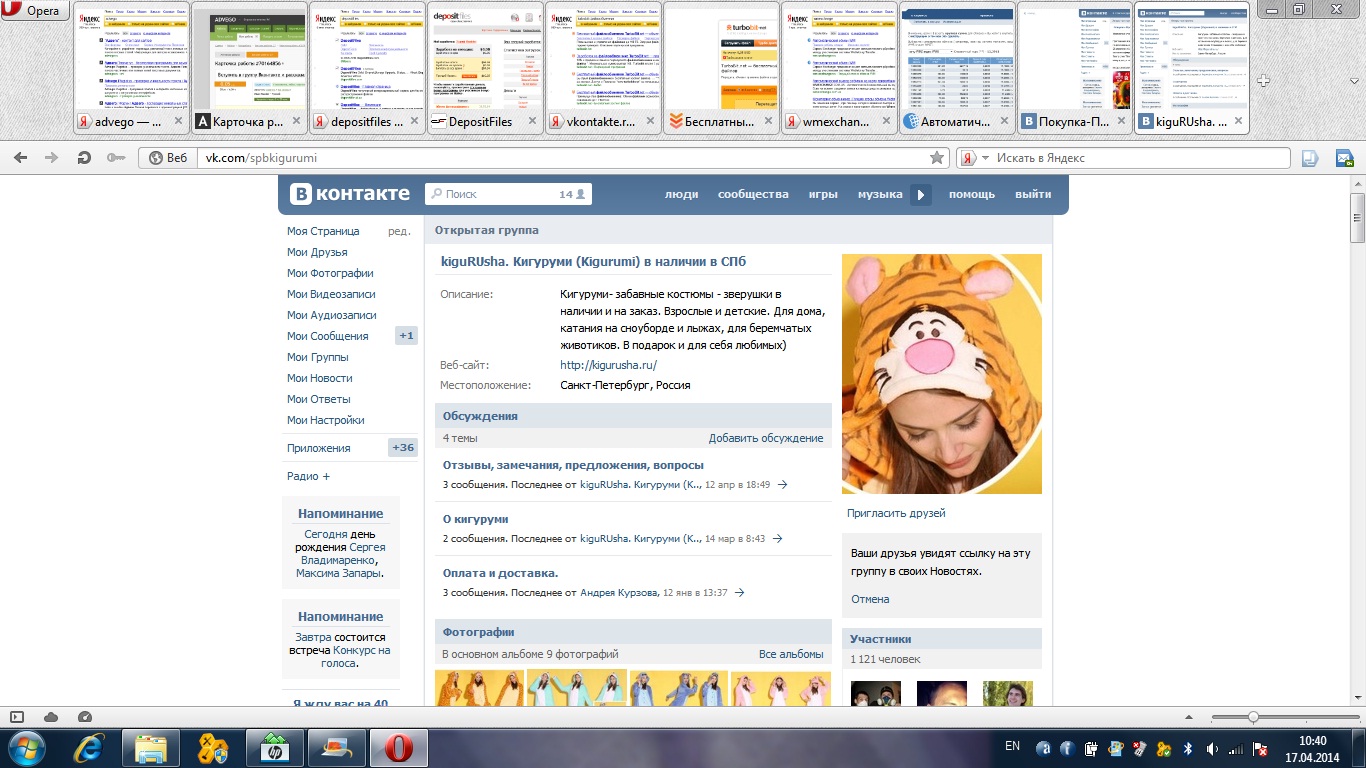Click помощь in VK header
The image size is (1366, 768).
pos(972,194)
